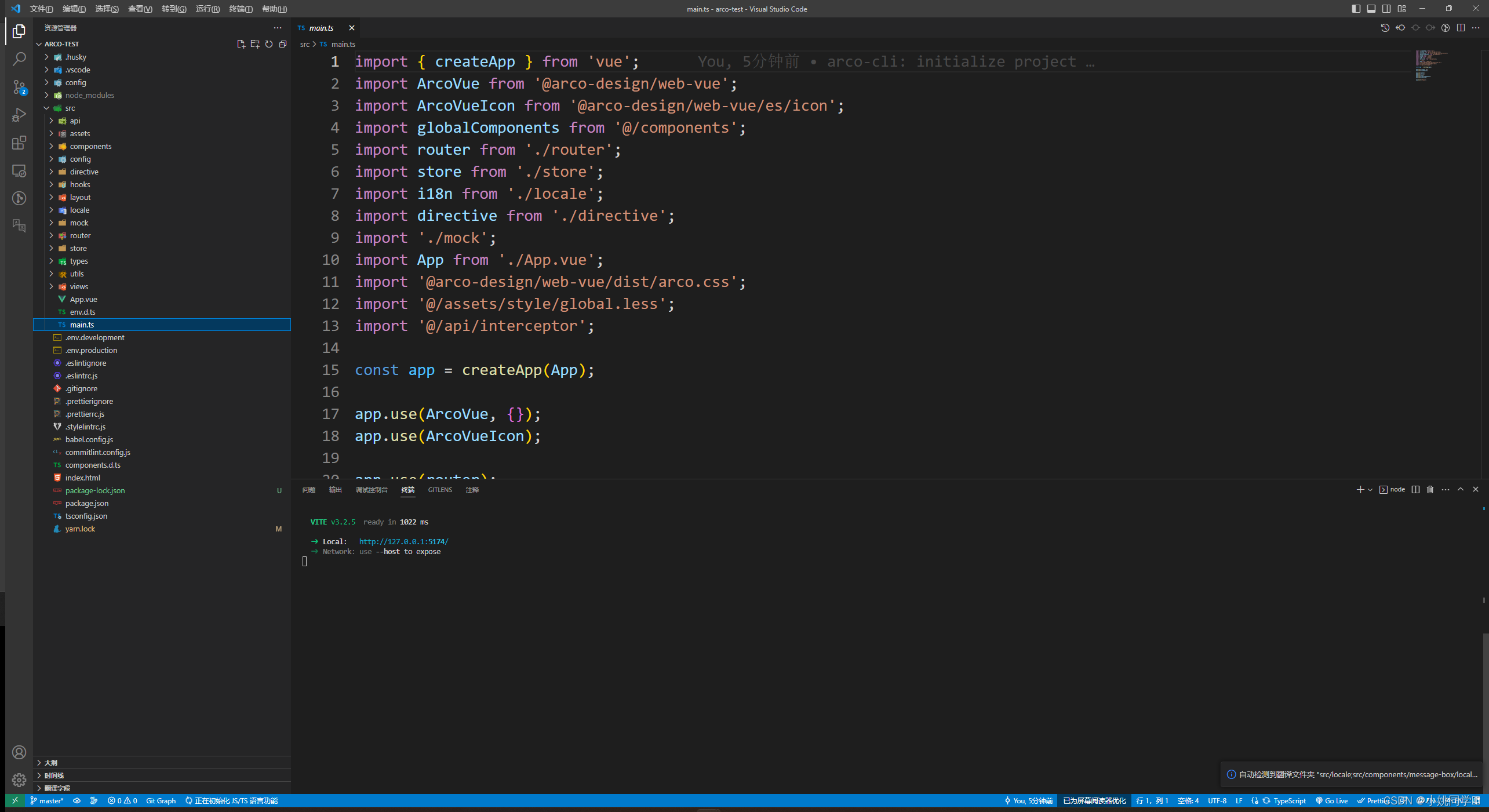Switch to the GITLENS panel tab

tap(440, 490)
